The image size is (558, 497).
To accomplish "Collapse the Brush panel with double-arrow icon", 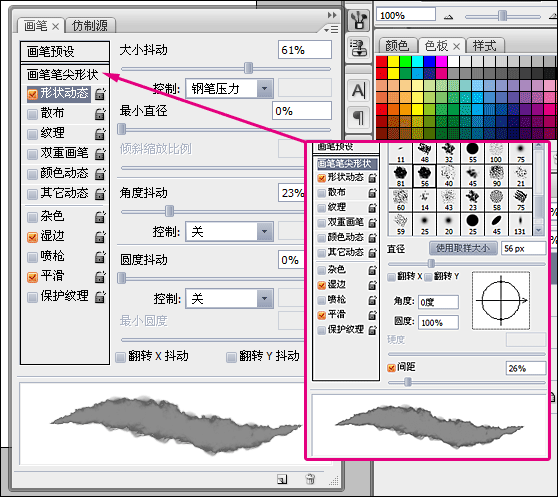I will point(332,15).
